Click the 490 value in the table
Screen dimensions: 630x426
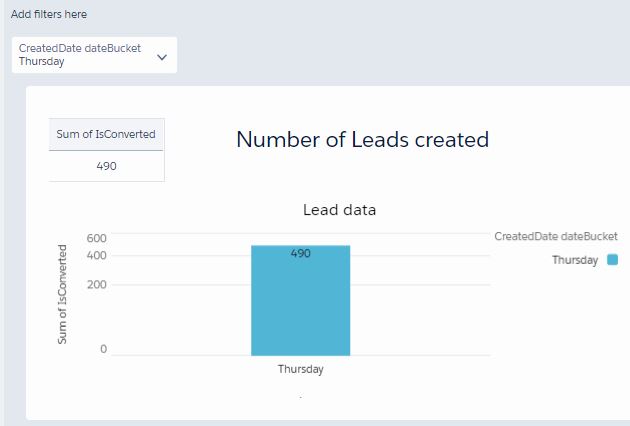[107, 166]
